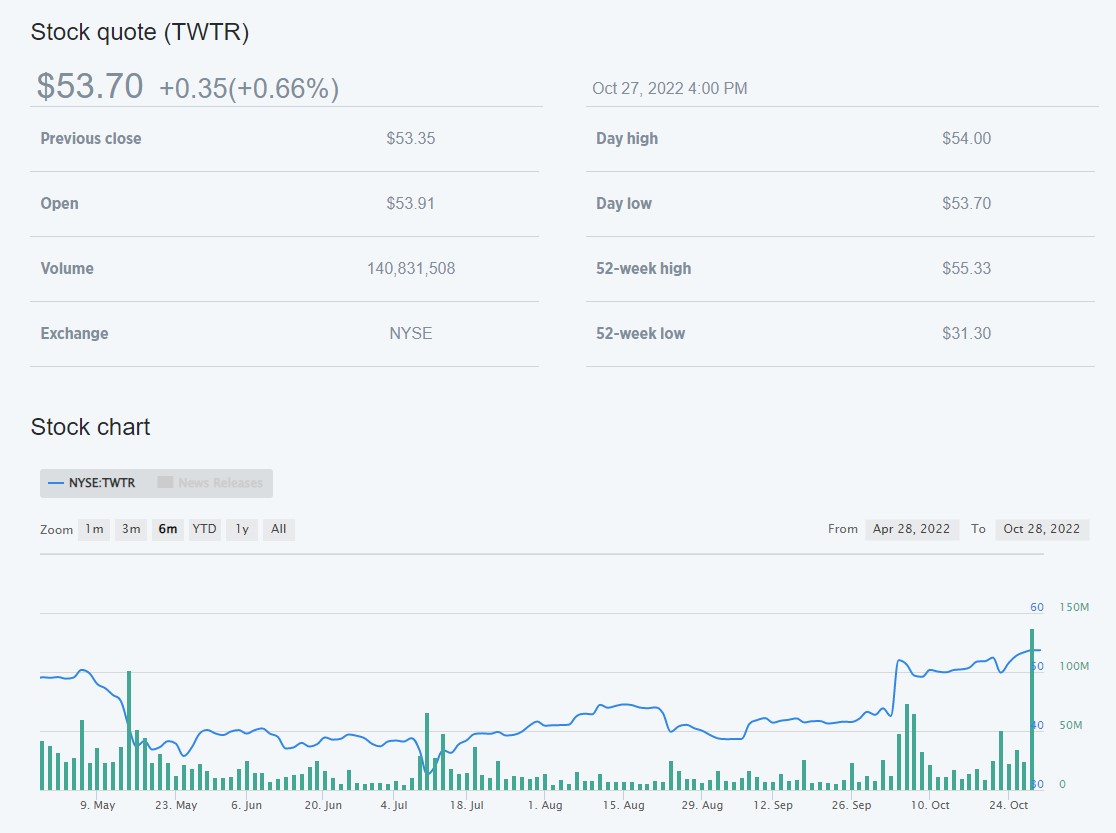Choose the 1y zoom range

(242, 529)
